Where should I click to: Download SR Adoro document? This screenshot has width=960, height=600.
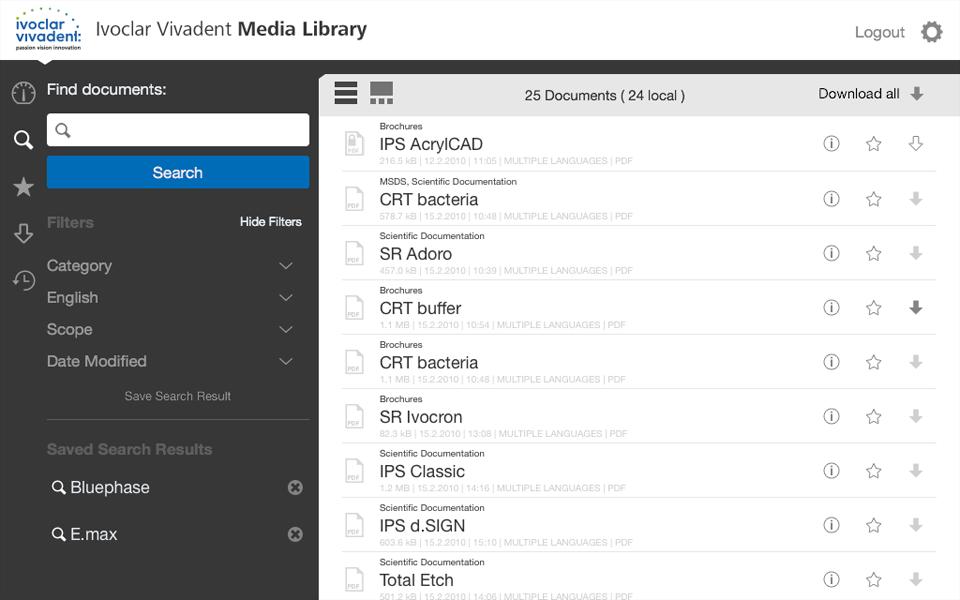(x=916, y=253)
